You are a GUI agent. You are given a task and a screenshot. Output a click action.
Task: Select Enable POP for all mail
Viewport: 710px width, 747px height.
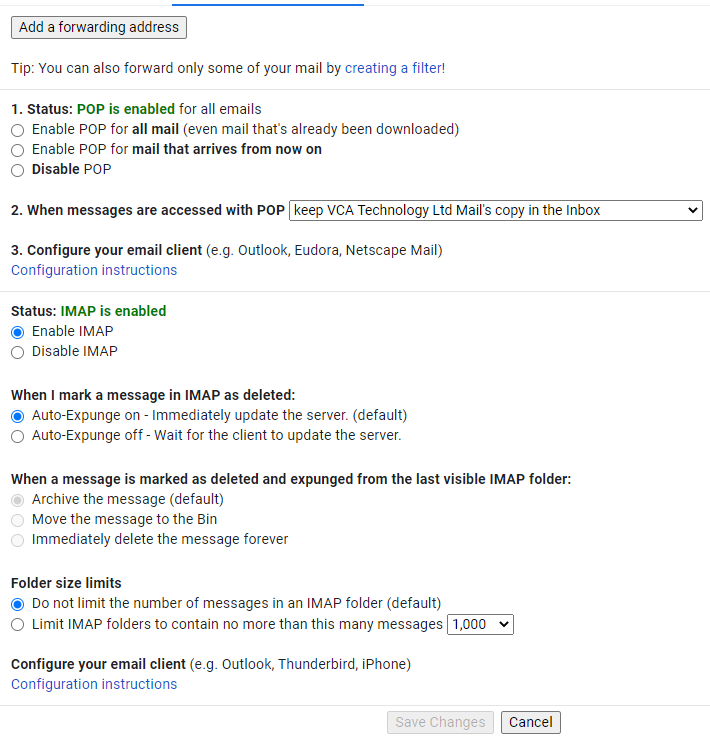point(18,130)
